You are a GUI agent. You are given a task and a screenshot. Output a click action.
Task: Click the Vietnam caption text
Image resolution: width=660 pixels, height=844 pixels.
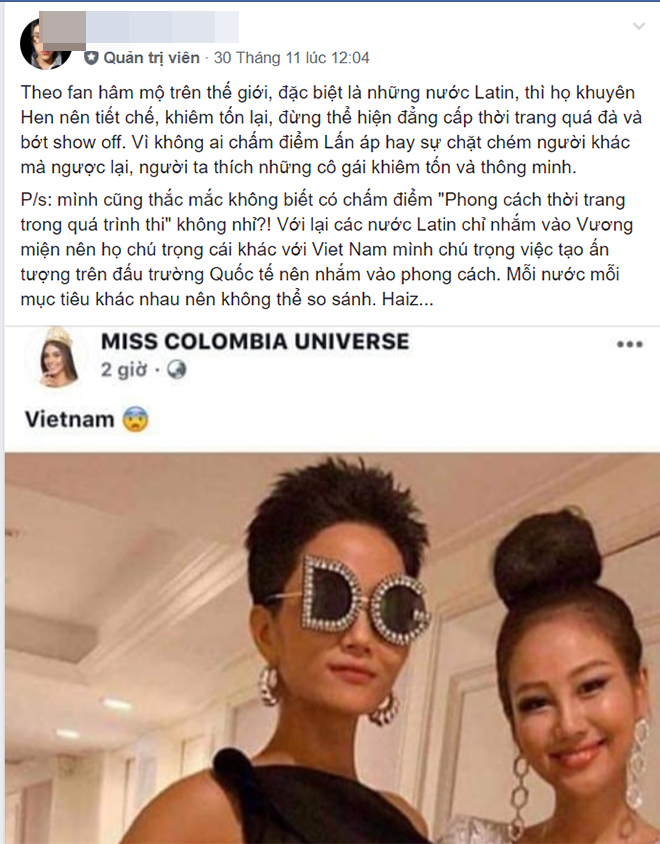[69, 419]
